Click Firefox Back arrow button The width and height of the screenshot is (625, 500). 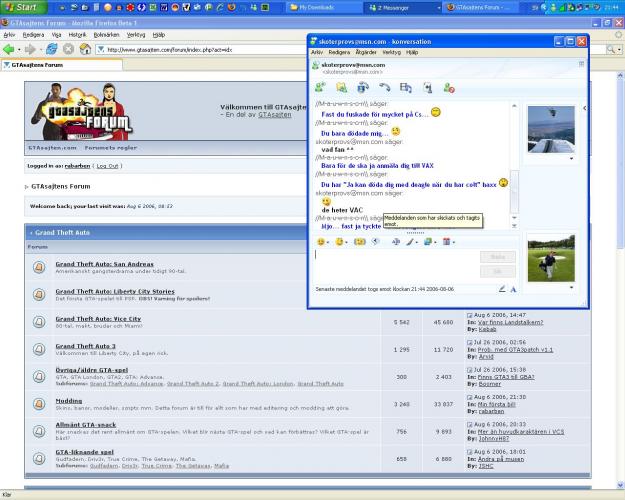(x=10, y=49)
